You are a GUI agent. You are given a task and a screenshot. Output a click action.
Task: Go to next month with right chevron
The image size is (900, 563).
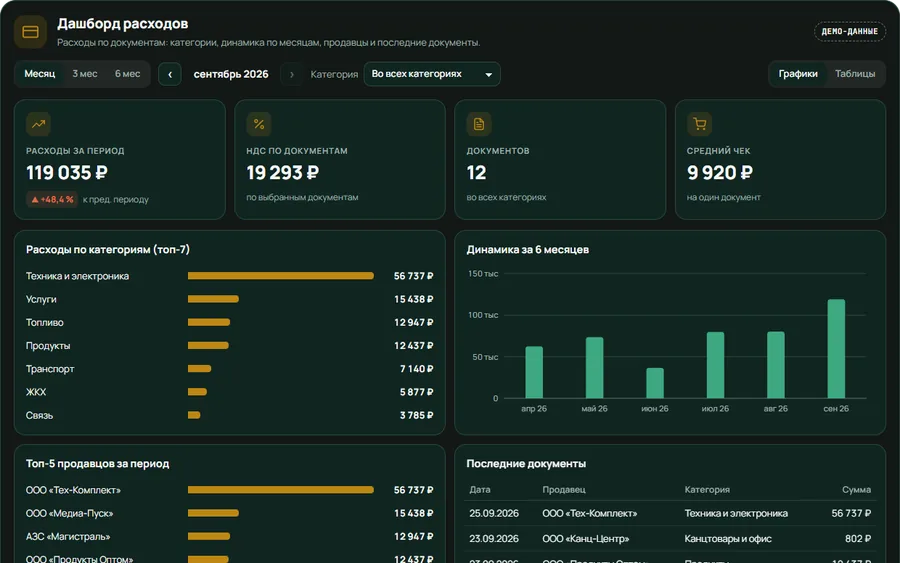pos(292,74)
